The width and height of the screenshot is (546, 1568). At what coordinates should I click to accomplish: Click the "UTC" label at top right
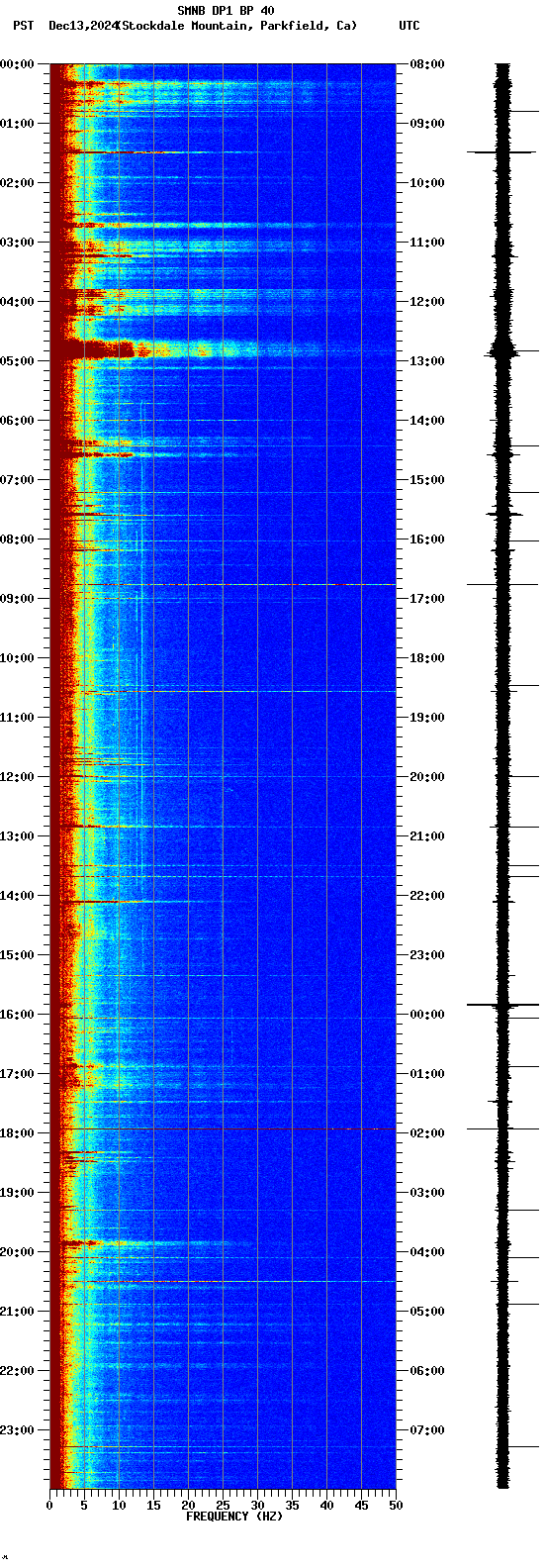(409, 26)
